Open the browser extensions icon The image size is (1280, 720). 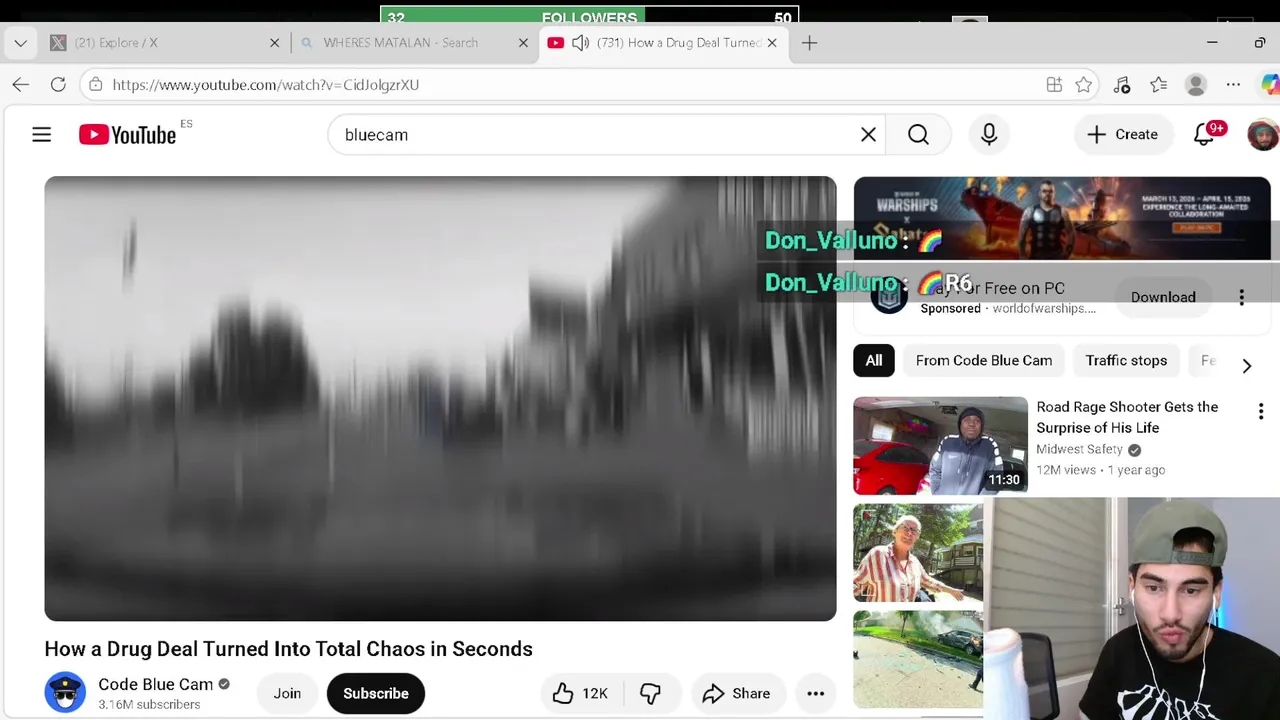1122,85
